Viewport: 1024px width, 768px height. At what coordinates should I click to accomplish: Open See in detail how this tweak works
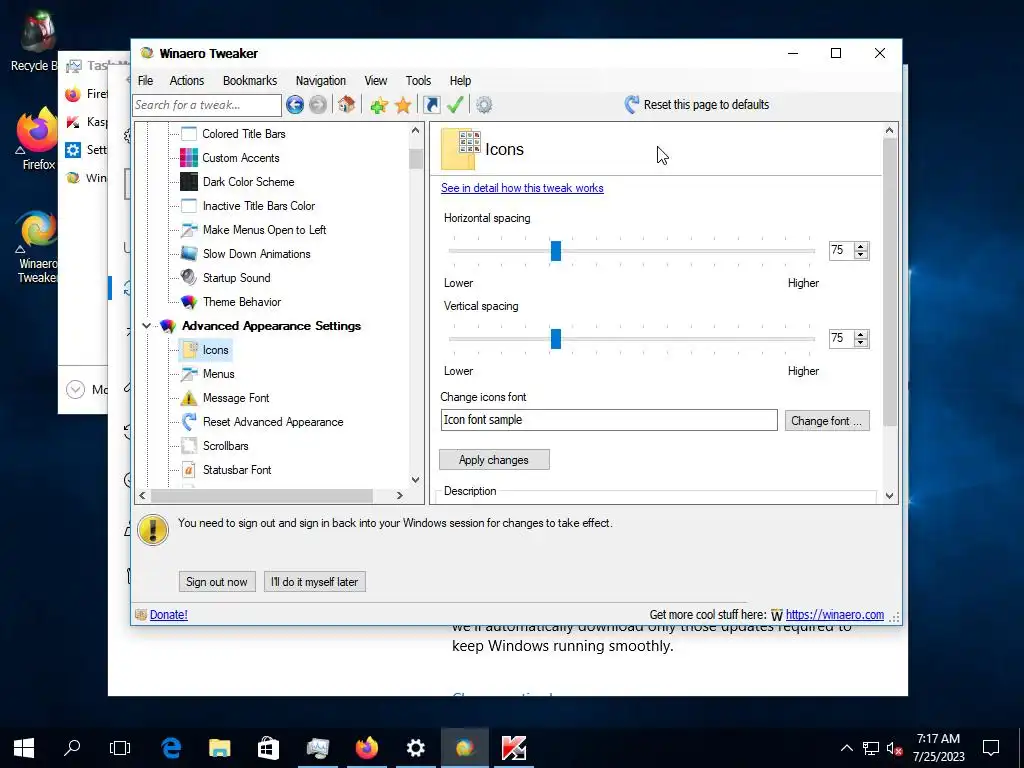point(522,188)
